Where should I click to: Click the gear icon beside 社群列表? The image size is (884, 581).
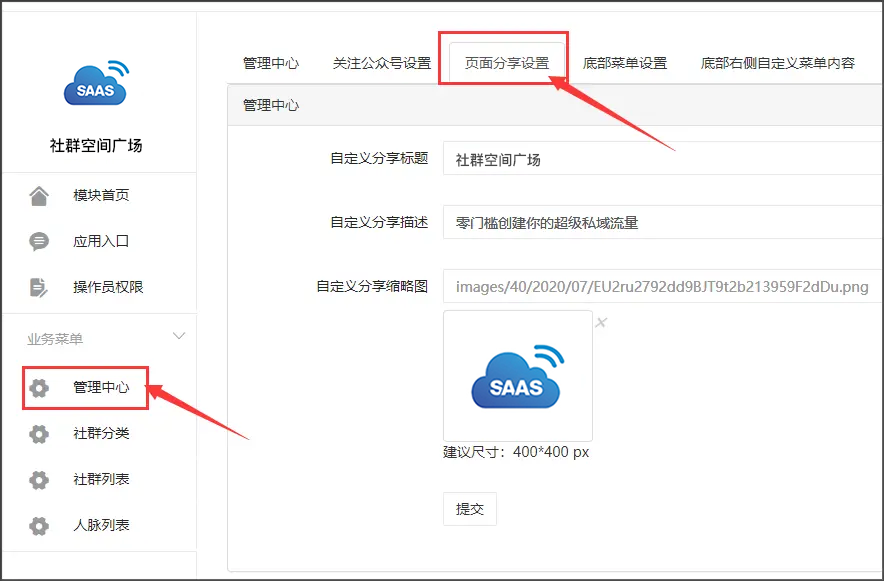(39, 480)
